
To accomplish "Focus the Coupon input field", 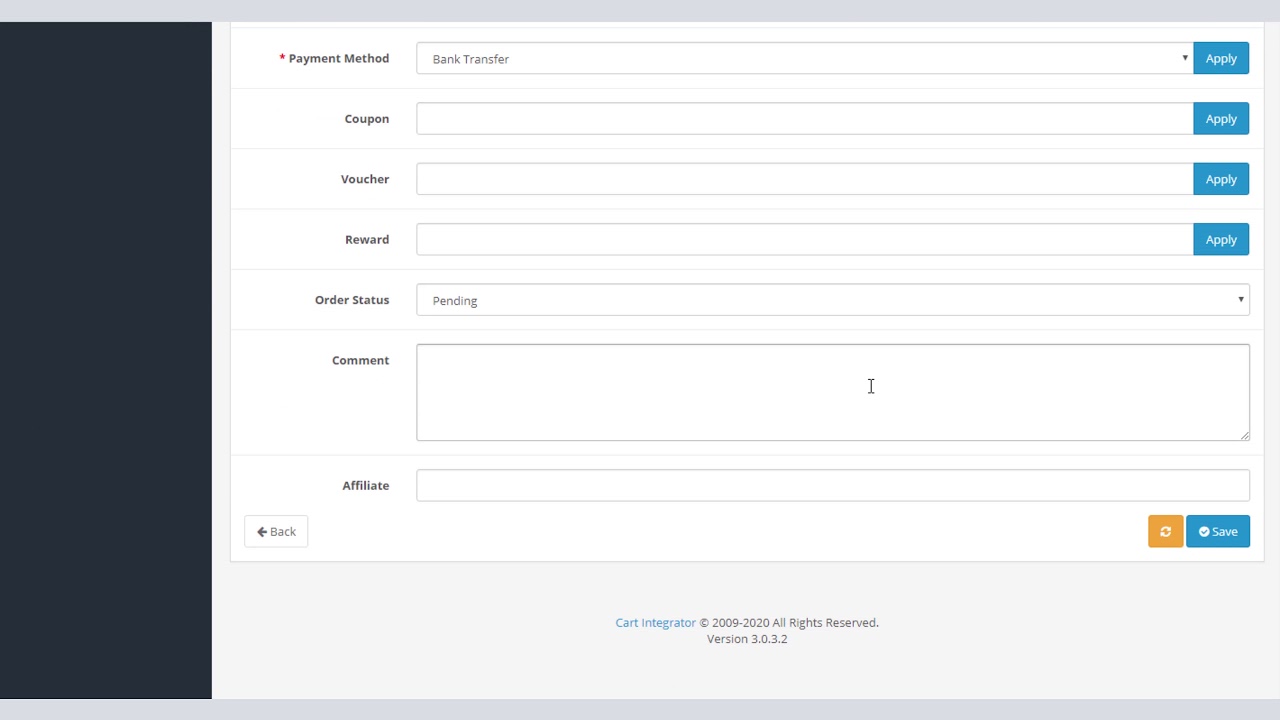I will (x=805, y=119).
